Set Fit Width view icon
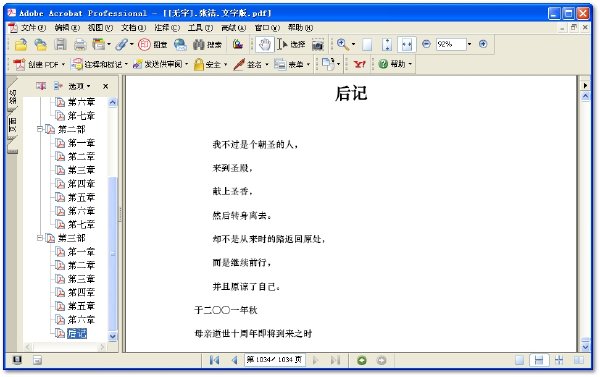The image size is (600, 377). click(x=406, y=45)
